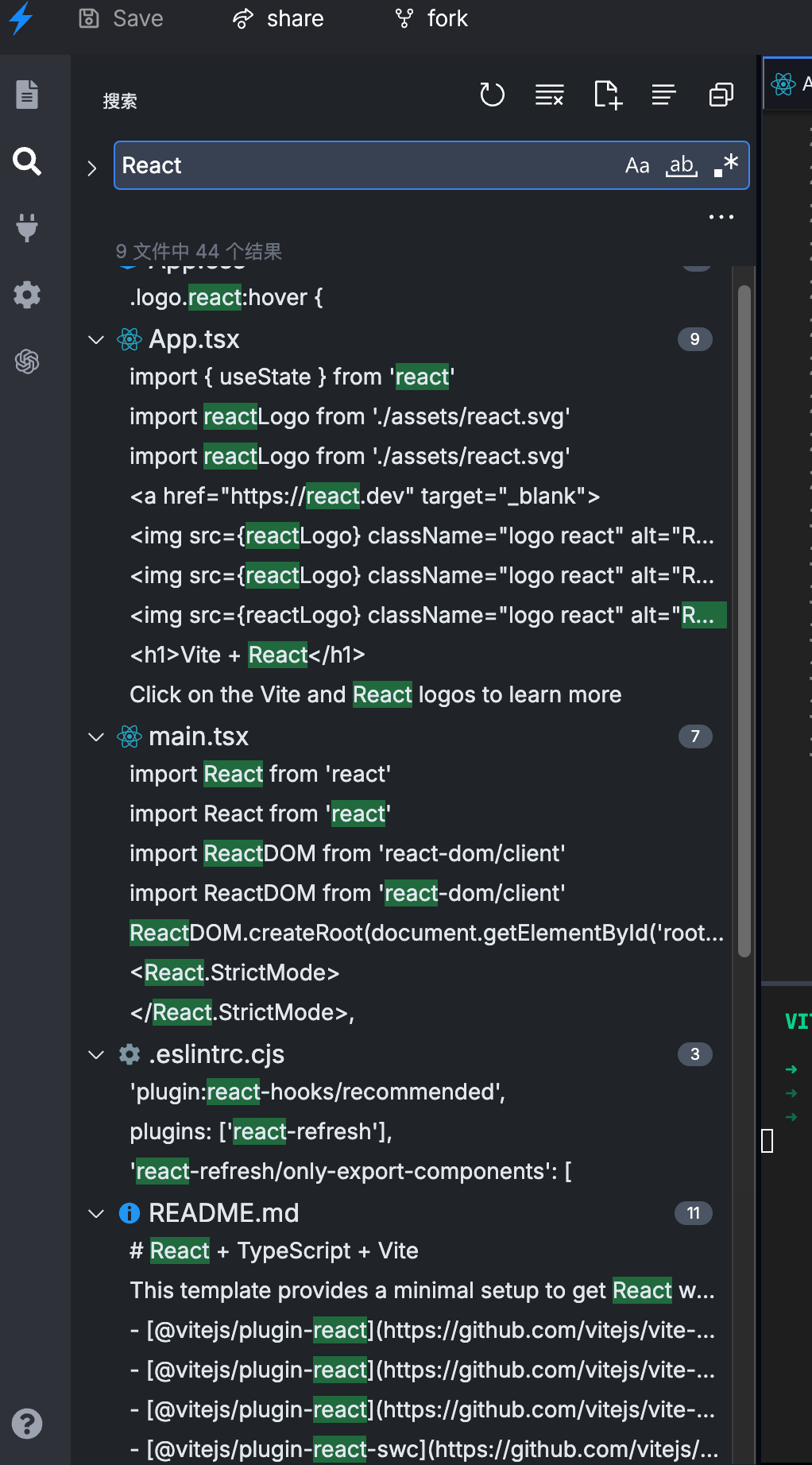
Task: Open the '<h1>Vite + React</h1>' search result
Action: click(x=248, y=655)
